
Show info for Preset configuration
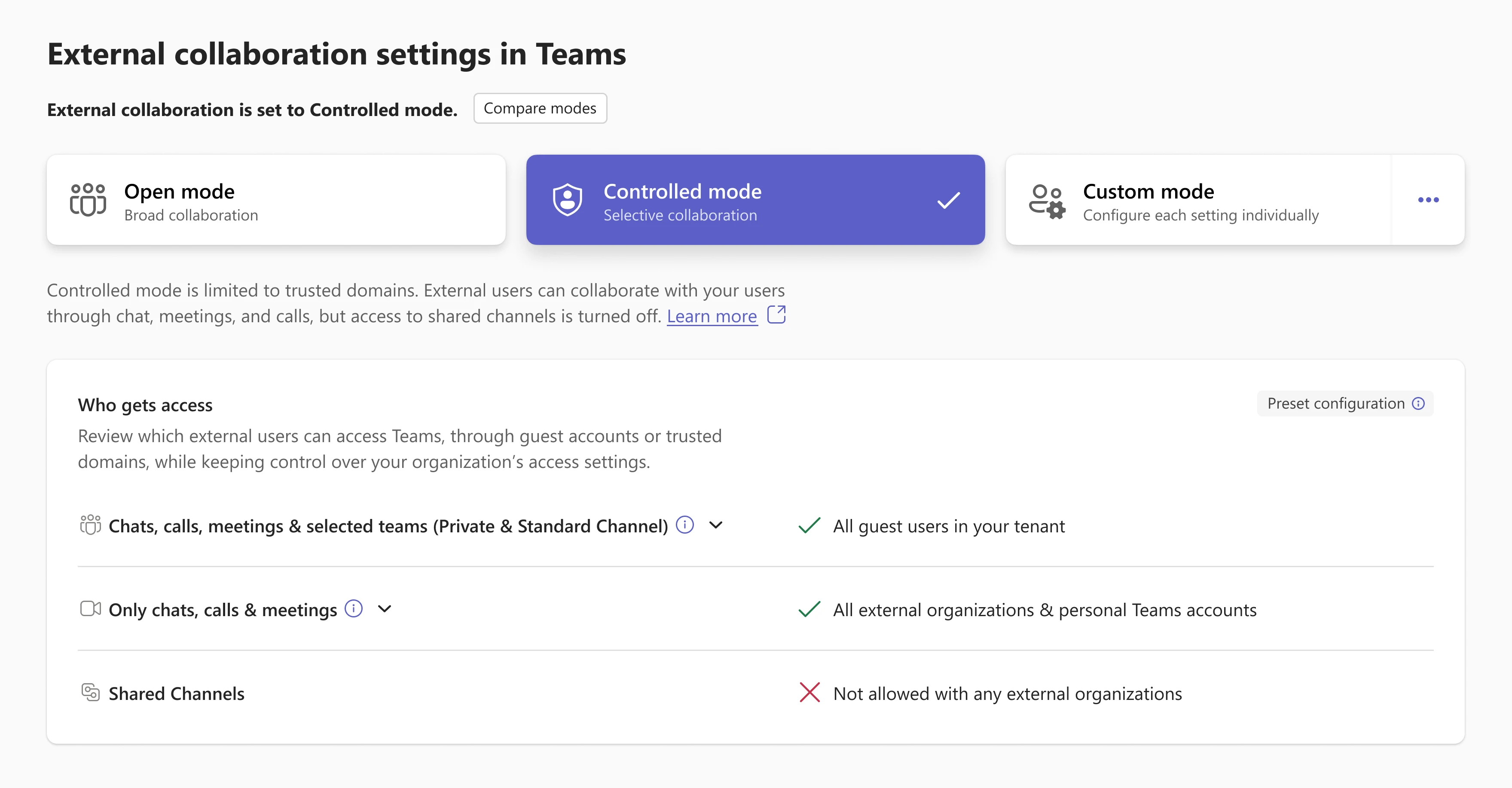[1418, 404]
